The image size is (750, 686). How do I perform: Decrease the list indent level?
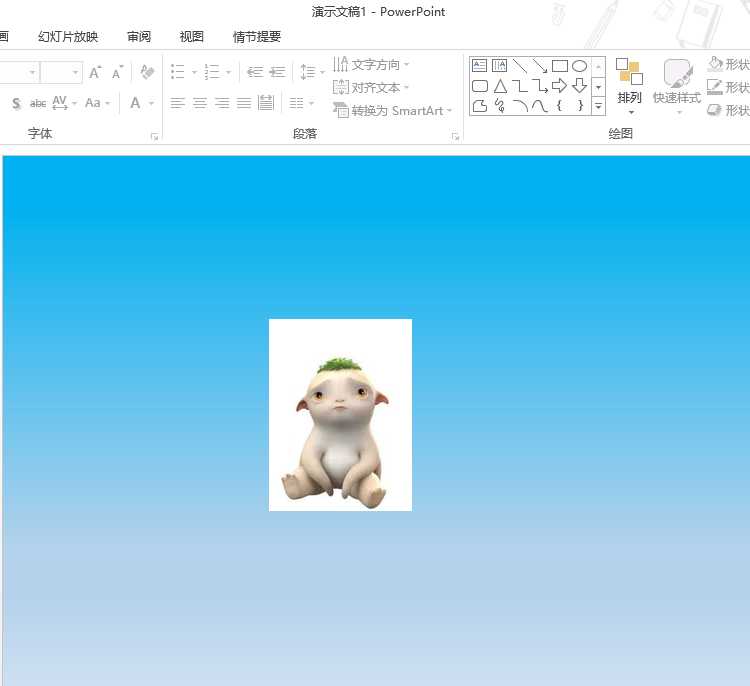[254, 72]
